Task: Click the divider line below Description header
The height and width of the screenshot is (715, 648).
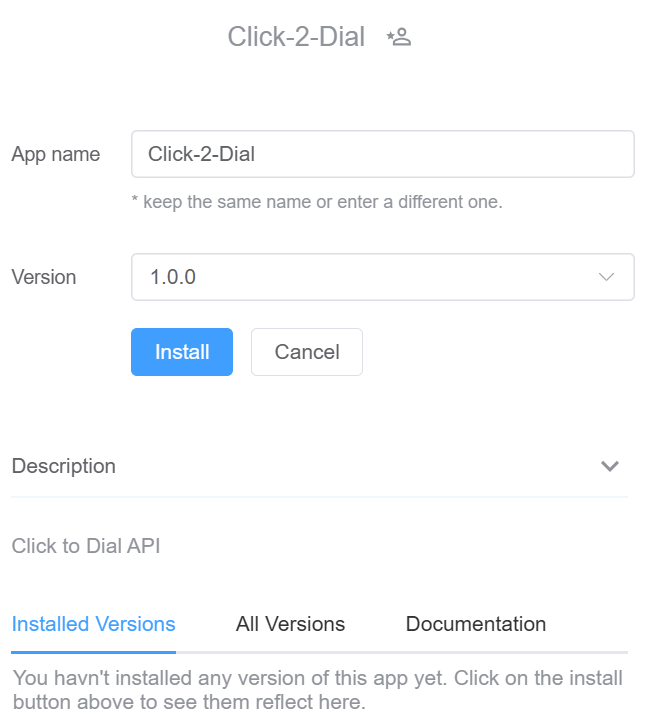Action: coord(320,496)
